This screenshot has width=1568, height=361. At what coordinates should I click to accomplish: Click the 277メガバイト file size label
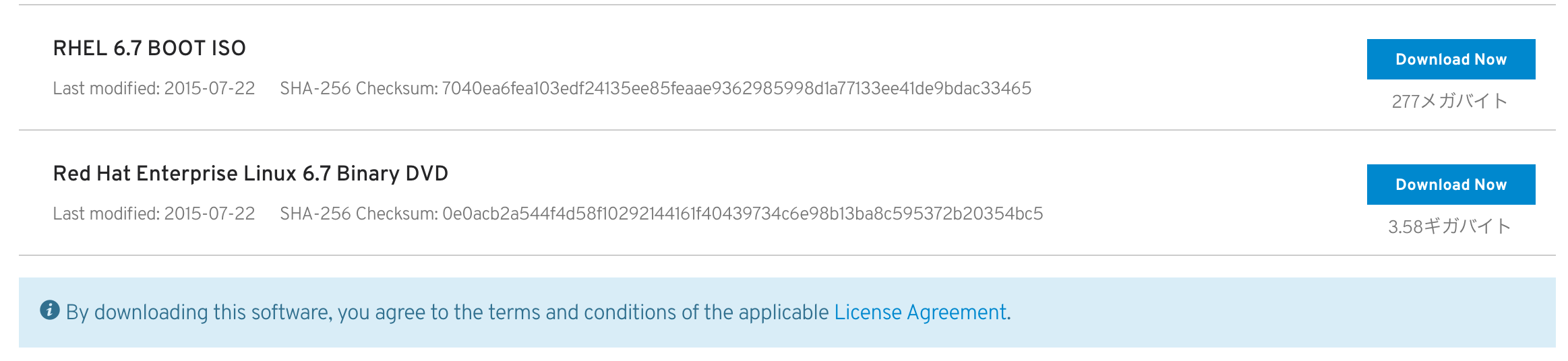1450,101
